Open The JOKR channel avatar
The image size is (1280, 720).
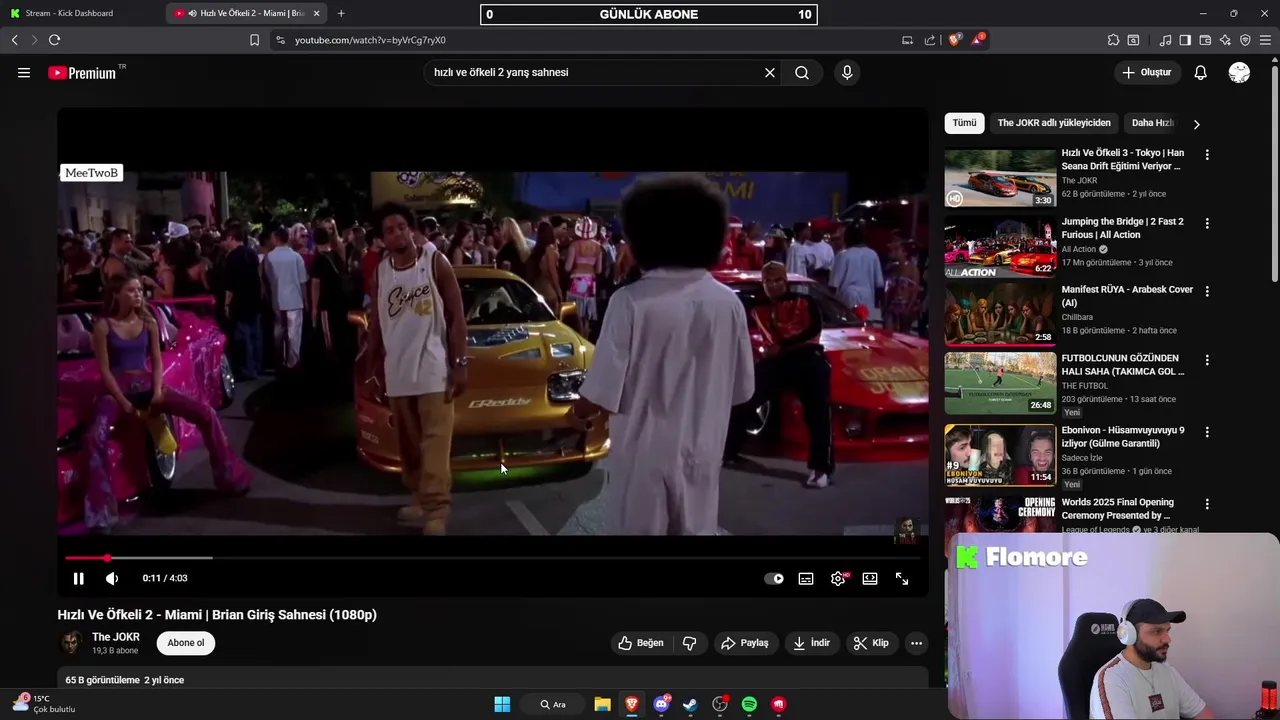pyautogui.click(x=70, y=643)
